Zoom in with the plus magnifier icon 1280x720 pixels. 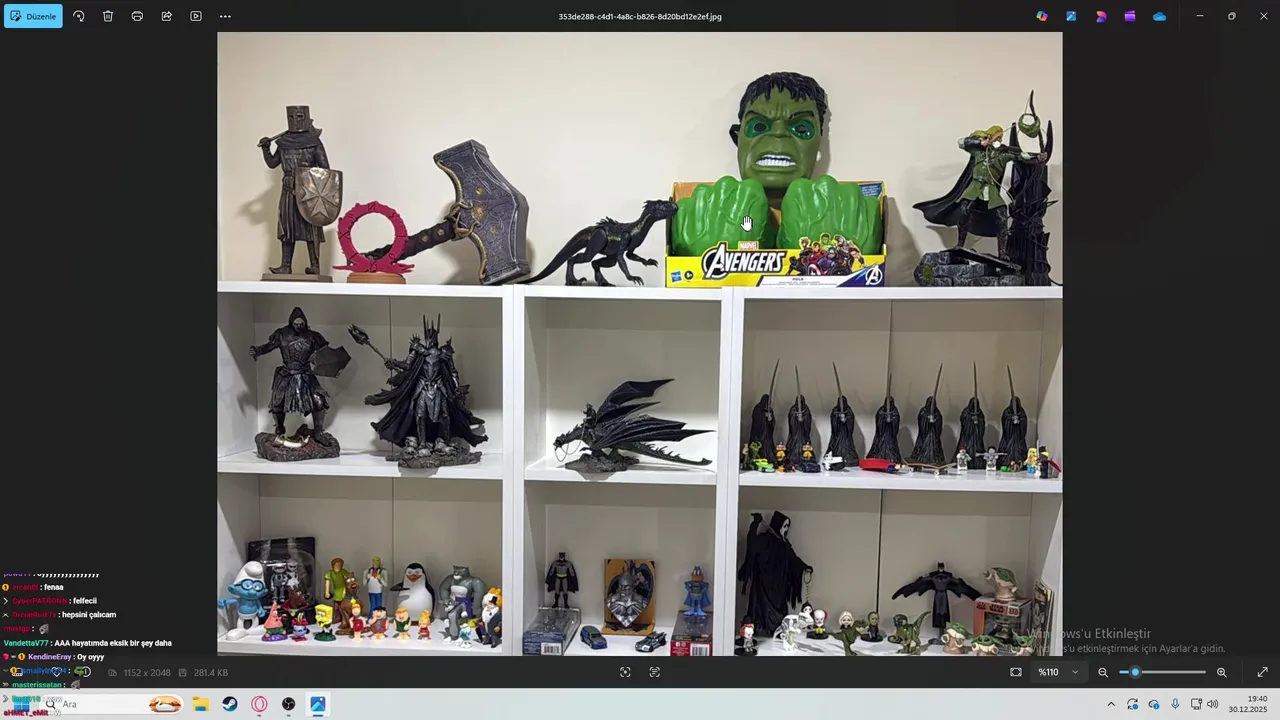1221,672
